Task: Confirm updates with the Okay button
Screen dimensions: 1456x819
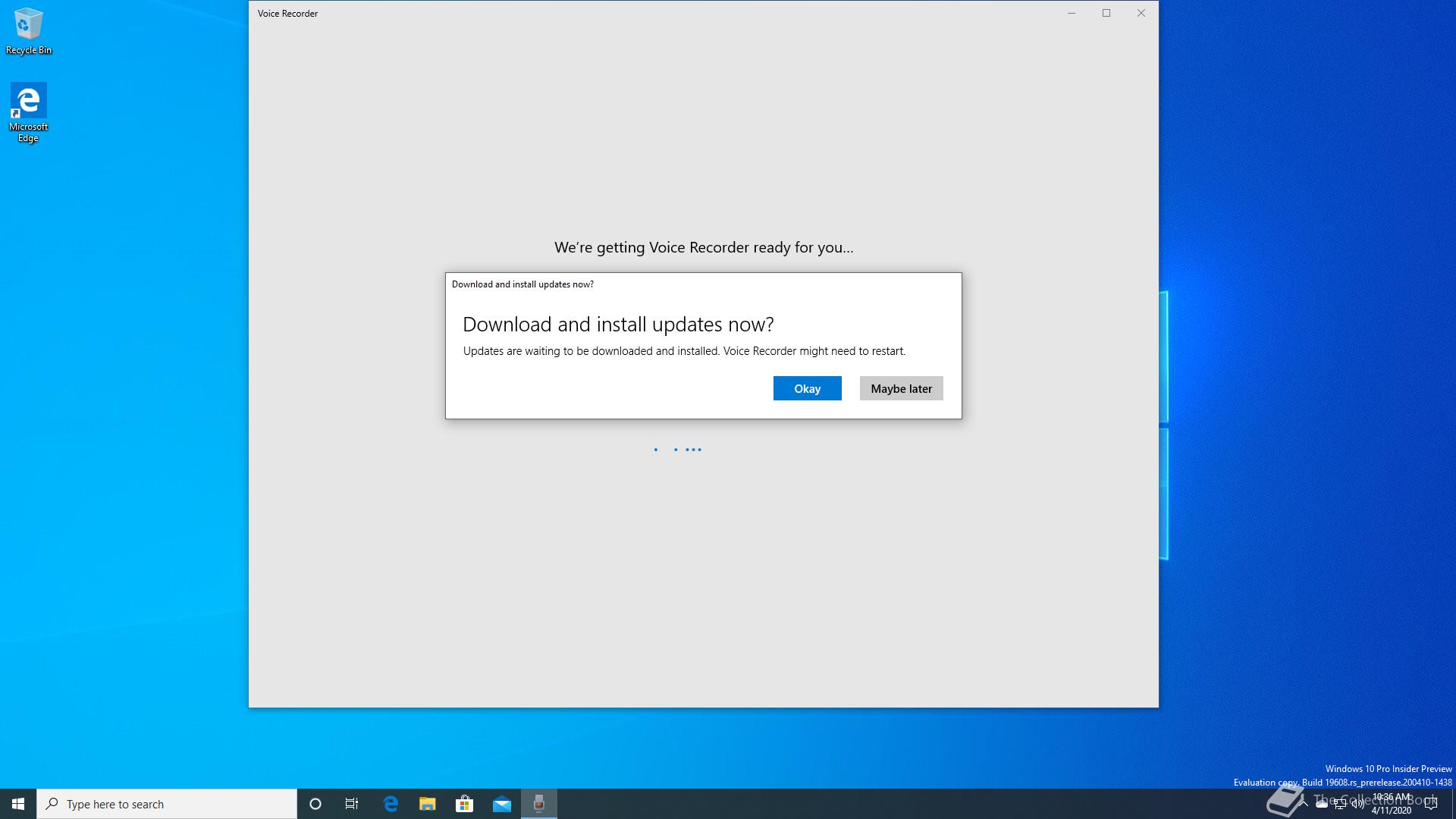Action: coord(807,388)
